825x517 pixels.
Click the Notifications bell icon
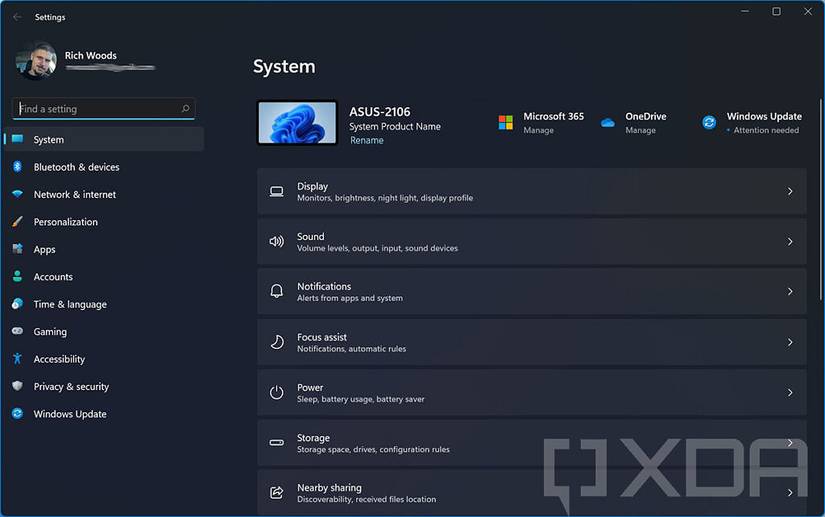[x=277, y=291]
